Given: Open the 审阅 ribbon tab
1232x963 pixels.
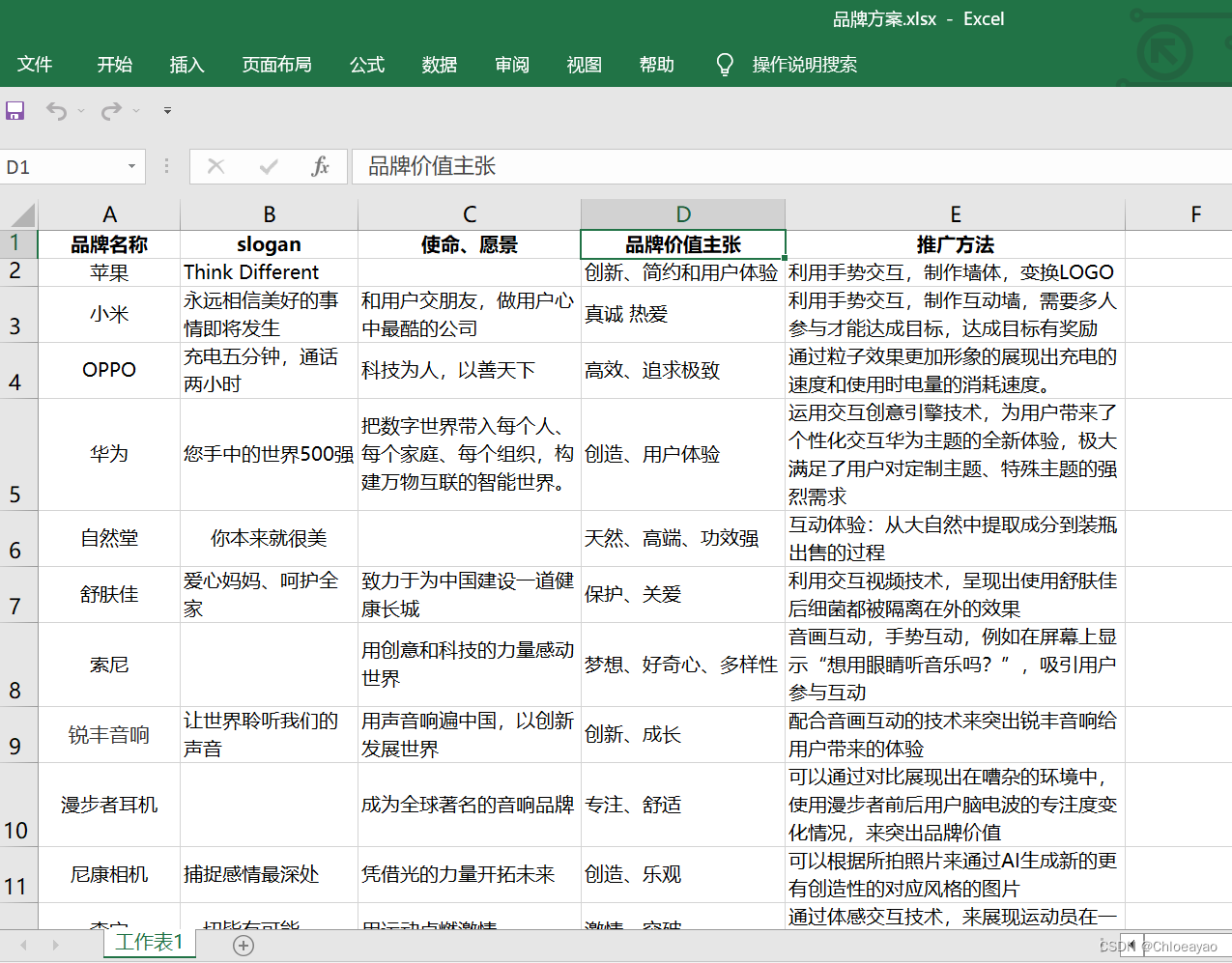Looking at the screenshot, I should pos(512,65).
